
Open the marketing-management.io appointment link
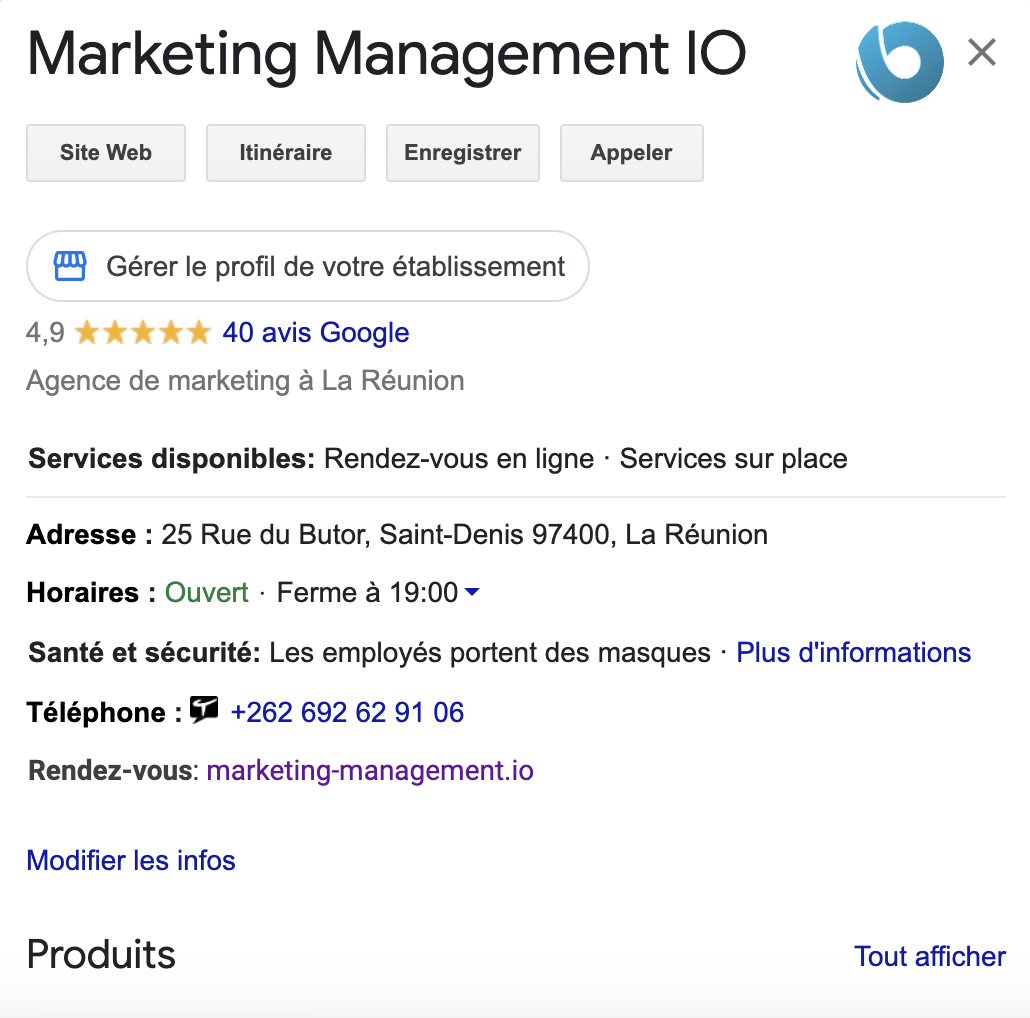370,770
